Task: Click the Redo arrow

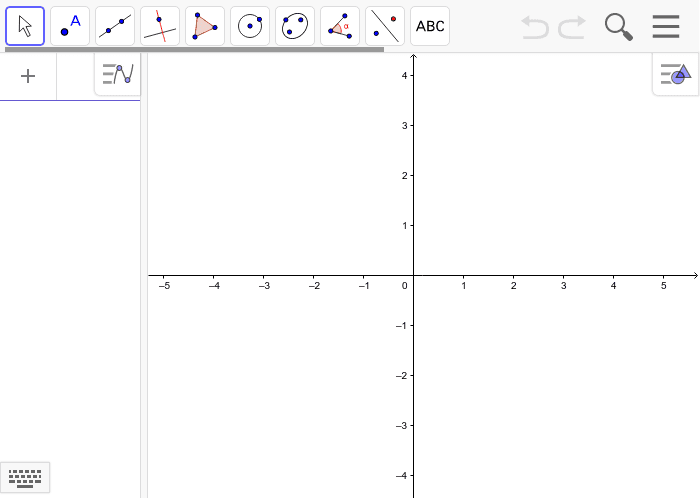Action: (x=572, y=27)
